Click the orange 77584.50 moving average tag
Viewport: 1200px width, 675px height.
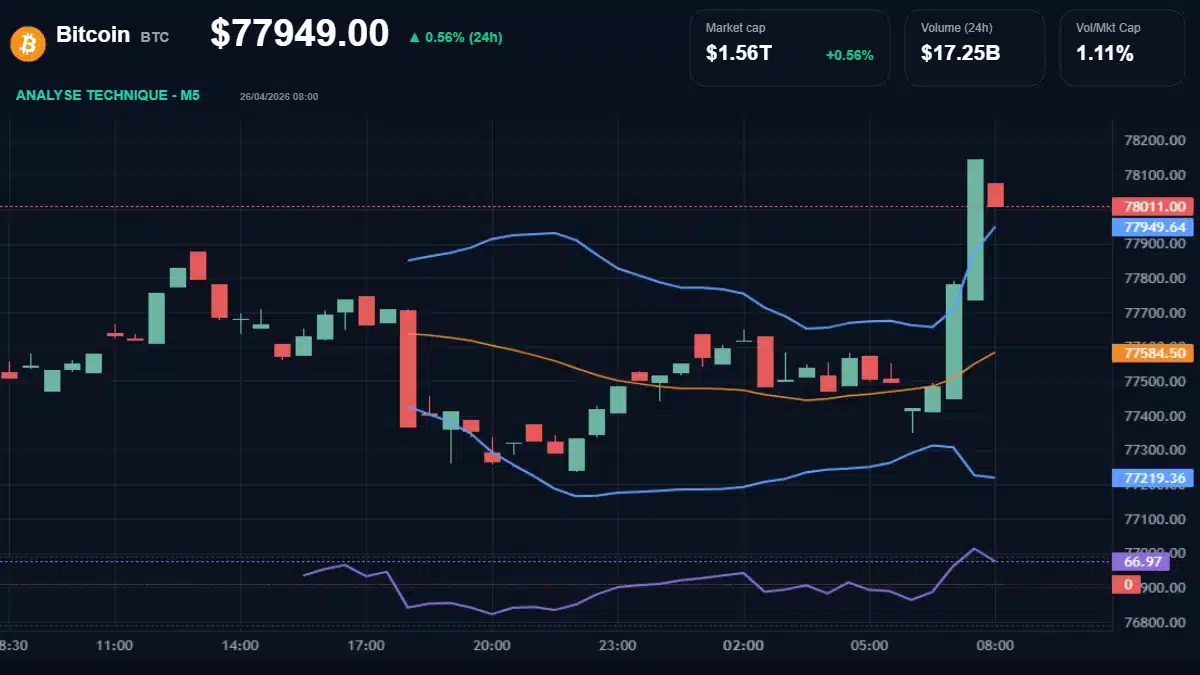pos(1152,353)
